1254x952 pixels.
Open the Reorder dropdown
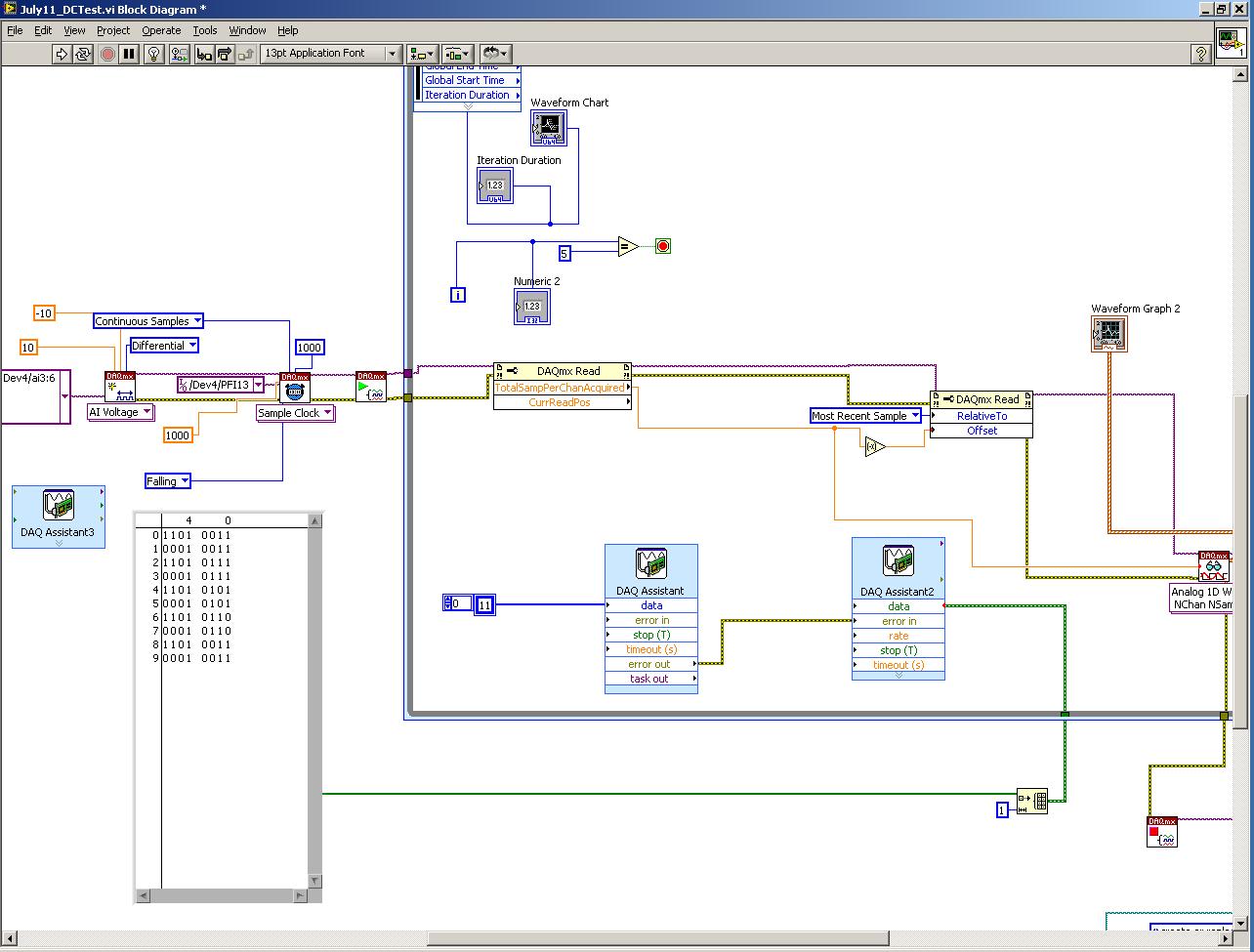[x=495, y=54]
